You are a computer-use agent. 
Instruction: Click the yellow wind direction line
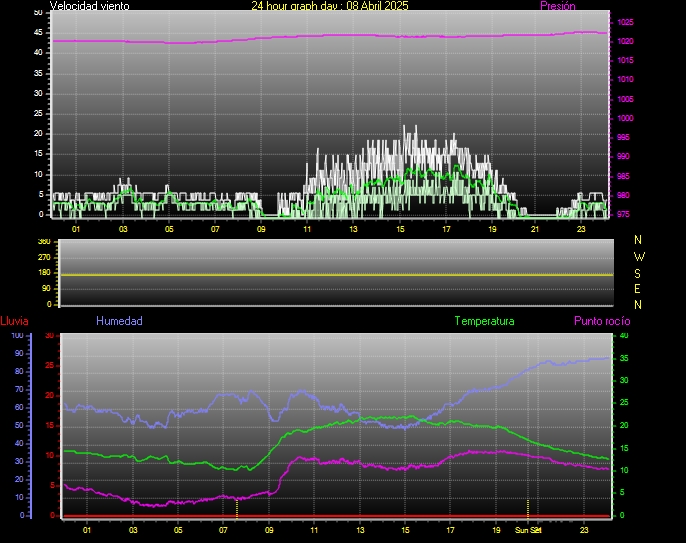tap(336, 275)
